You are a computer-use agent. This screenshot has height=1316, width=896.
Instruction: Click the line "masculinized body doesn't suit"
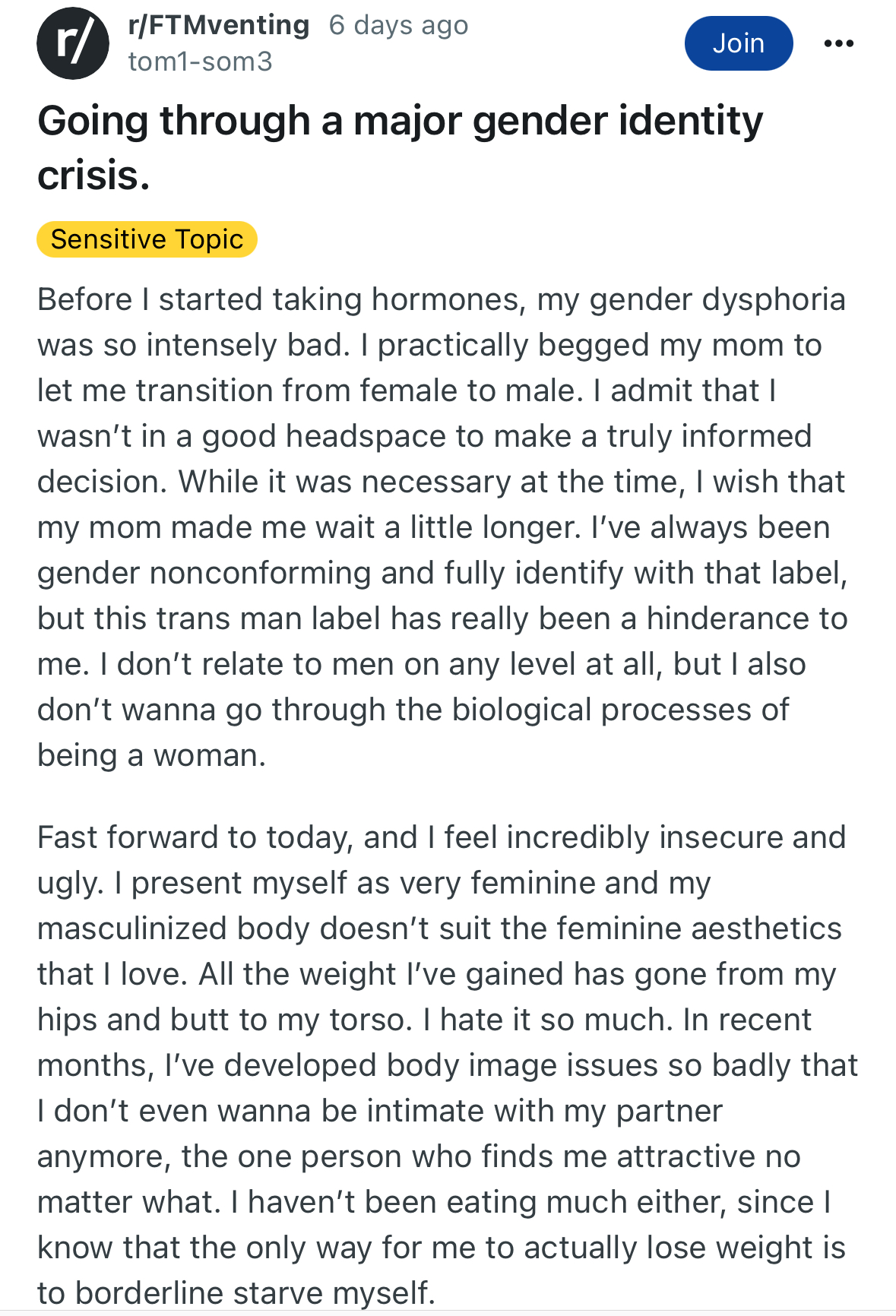pos(439,928)
